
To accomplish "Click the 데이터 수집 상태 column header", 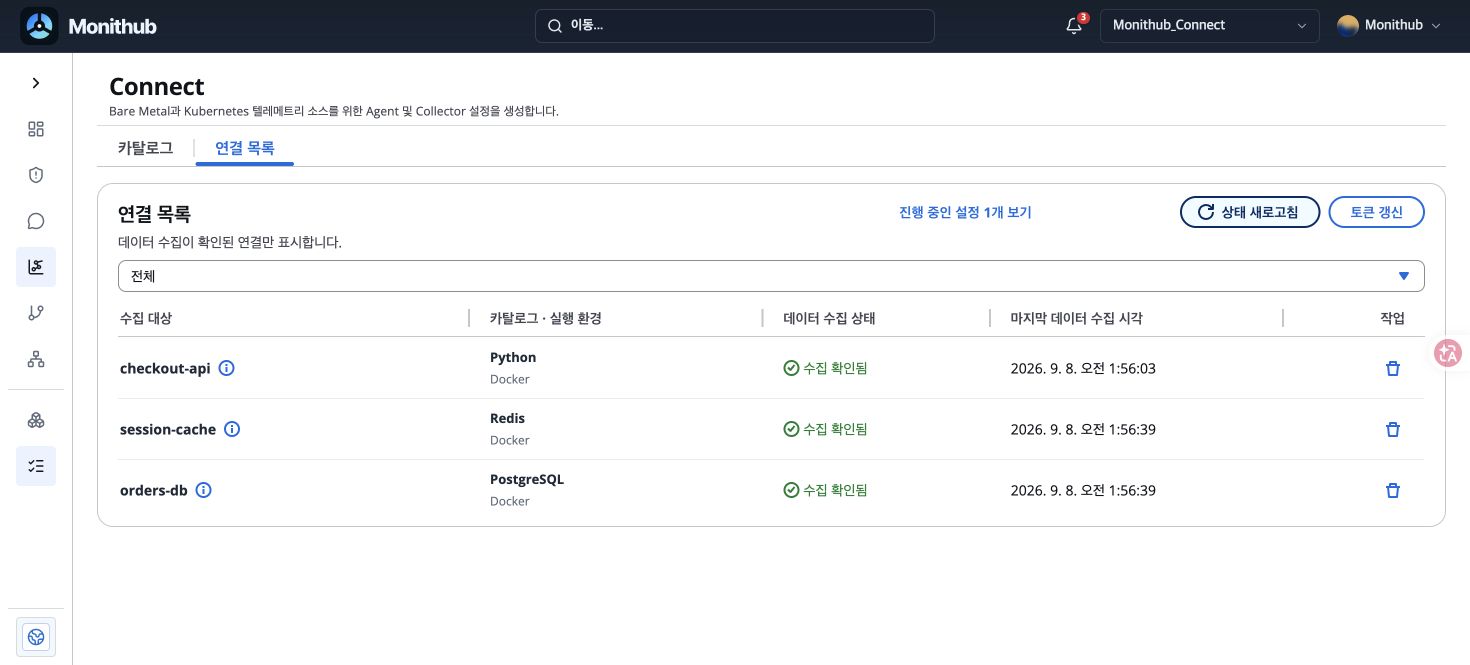I will point(830,318).
